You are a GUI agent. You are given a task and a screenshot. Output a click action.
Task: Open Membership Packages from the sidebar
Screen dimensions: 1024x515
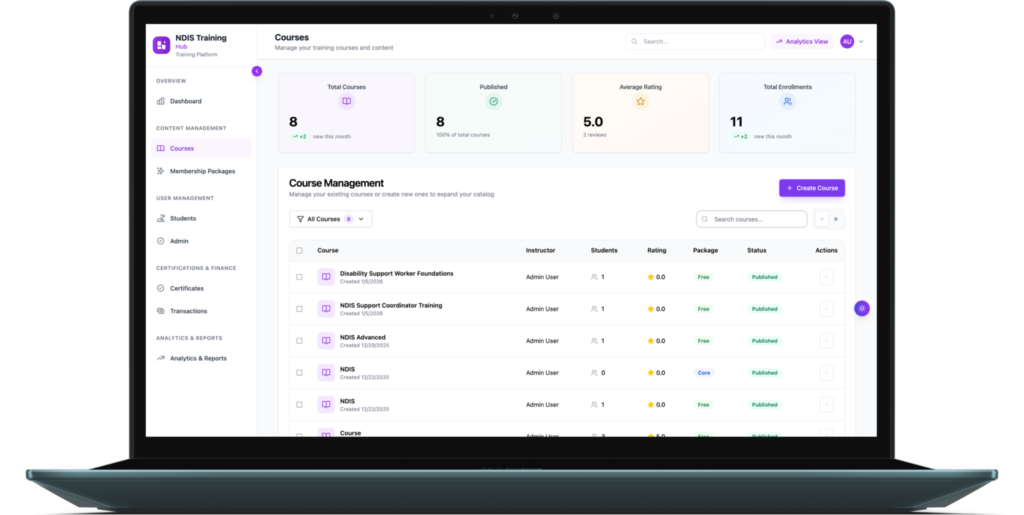coord(202,171)
